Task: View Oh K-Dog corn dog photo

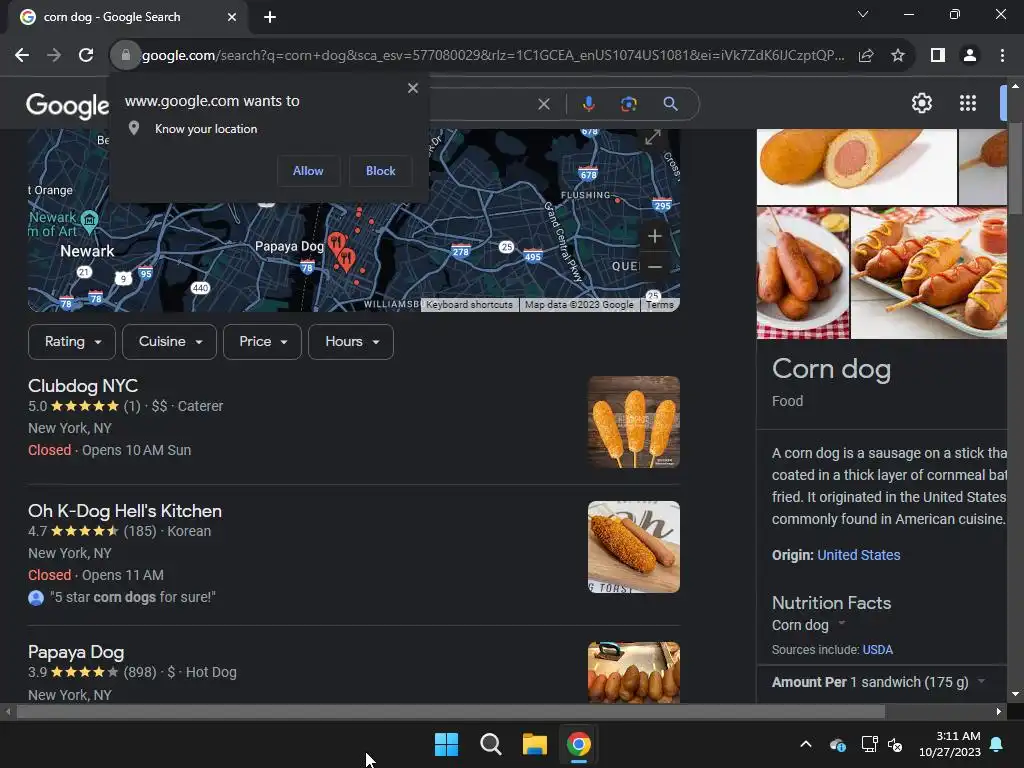Action: click(633, 547)
